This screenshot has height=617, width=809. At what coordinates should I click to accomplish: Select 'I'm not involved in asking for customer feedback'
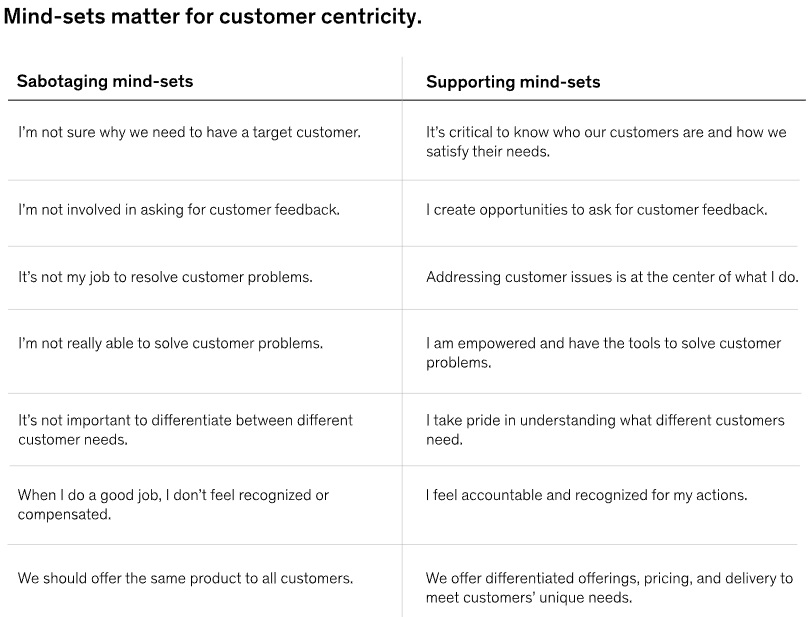coord(179,210)
